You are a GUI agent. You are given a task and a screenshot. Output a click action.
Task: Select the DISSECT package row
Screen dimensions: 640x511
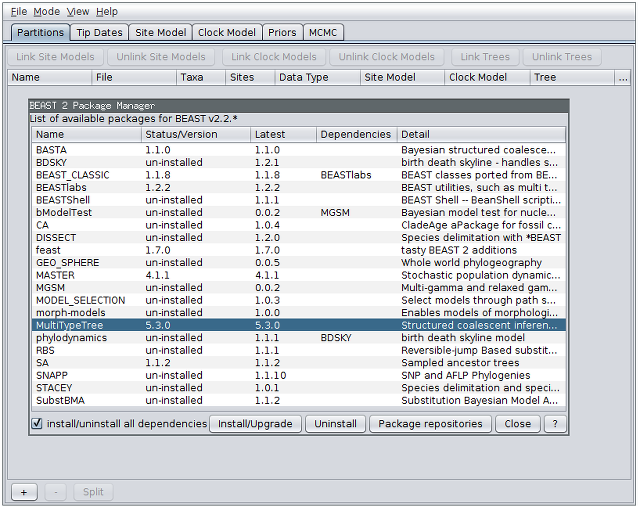point(299,238)
